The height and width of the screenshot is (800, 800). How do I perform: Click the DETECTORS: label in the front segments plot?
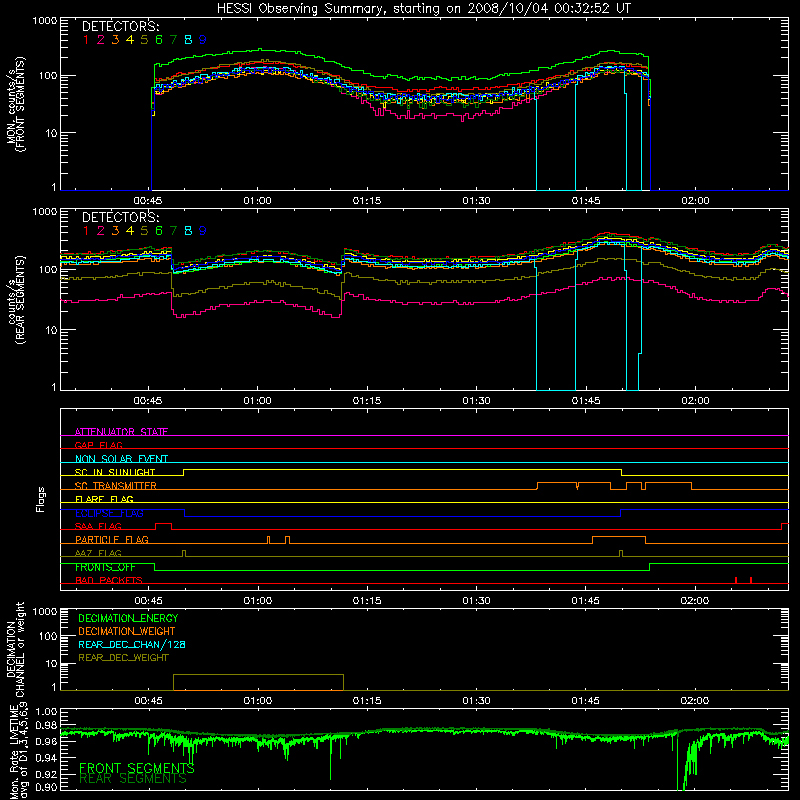point(120,27)
